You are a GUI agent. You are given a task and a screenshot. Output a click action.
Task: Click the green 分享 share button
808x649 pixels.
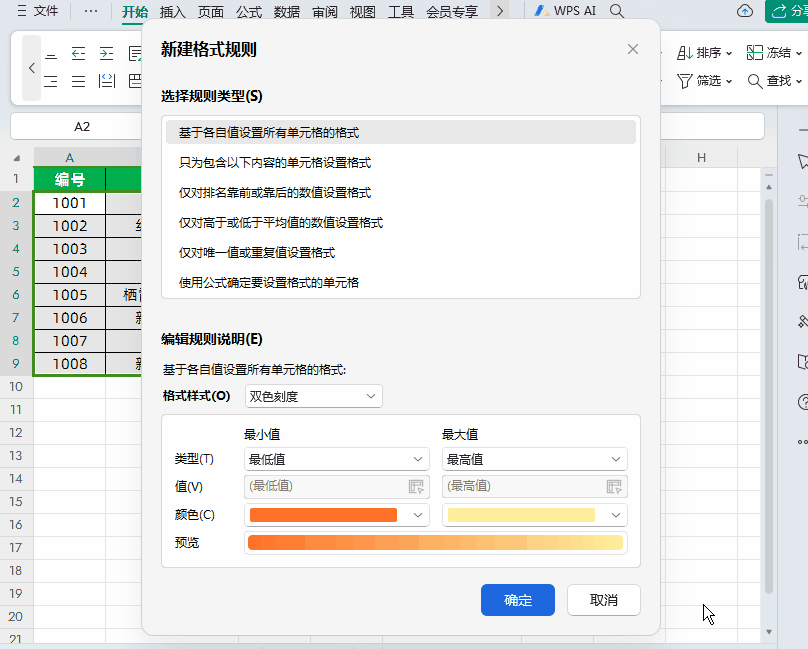coord(786,11)
